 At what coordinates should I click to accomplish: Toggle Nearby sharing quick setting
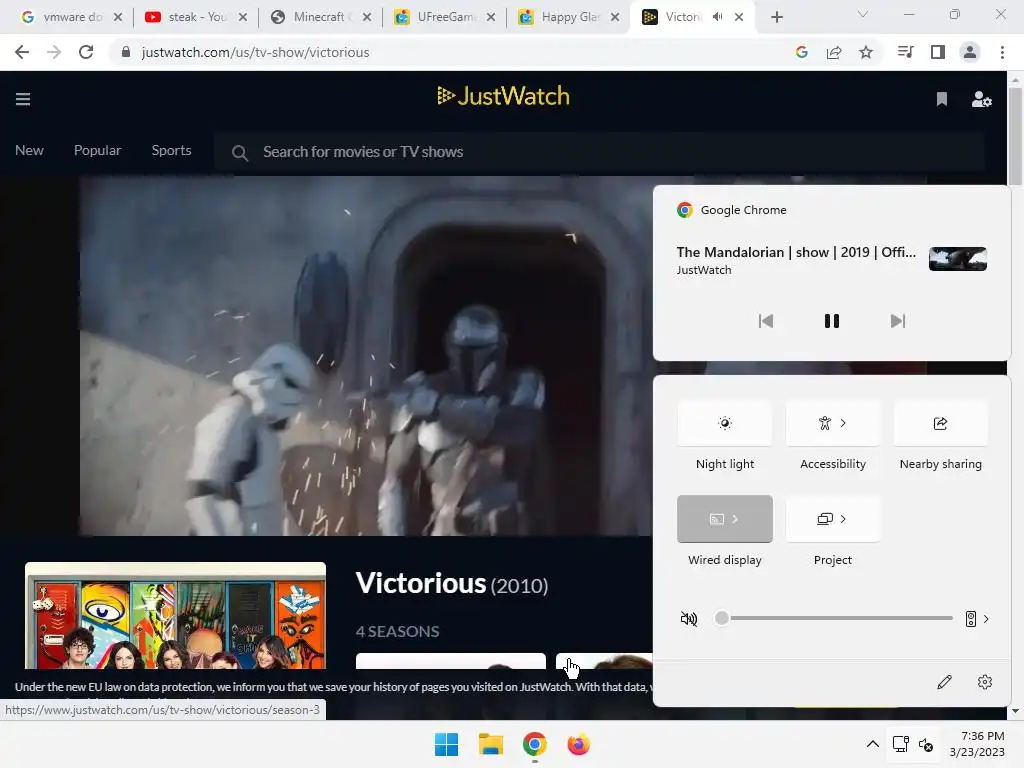point(940,423)
